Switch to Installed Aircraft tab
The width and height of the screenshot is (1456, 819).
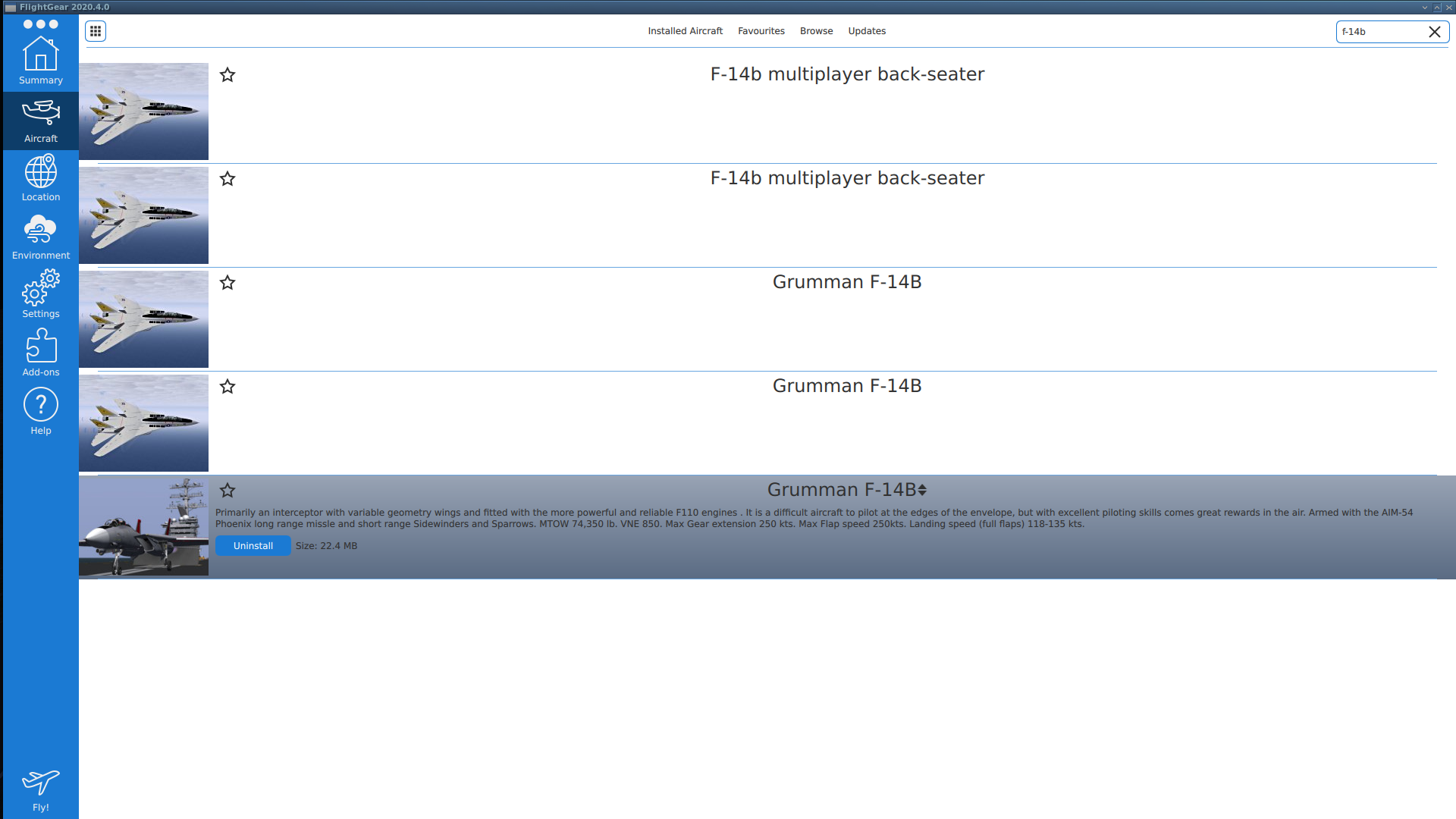(x=686, y=31)
